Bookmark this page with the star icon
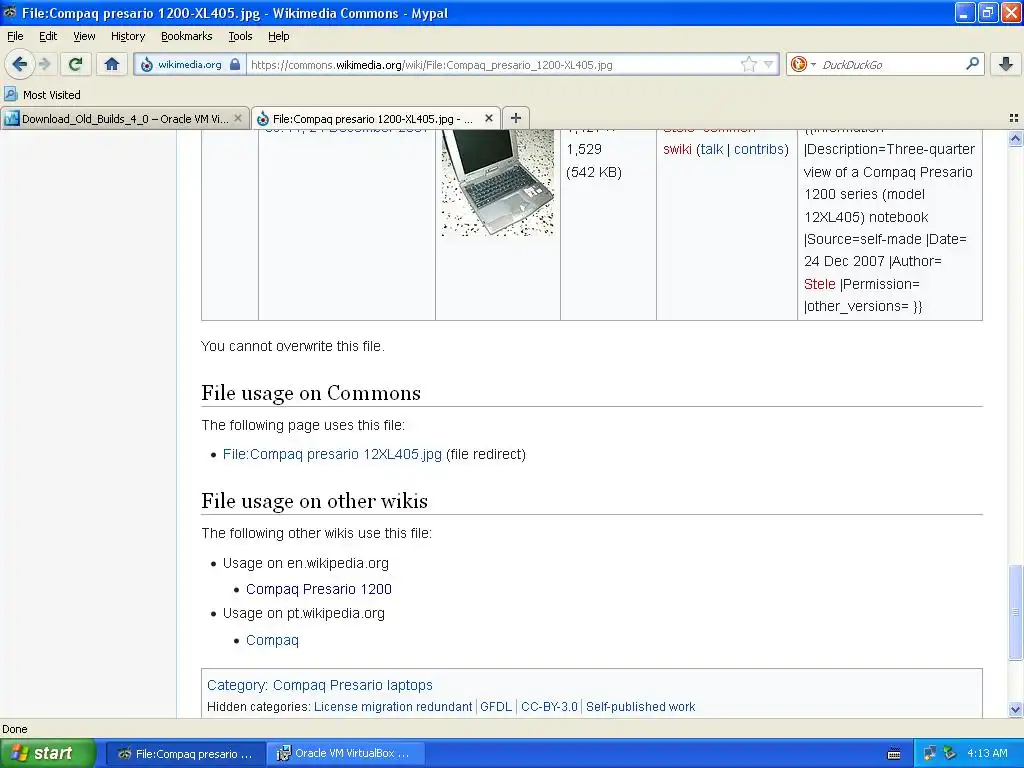 (x=748, y=64)
